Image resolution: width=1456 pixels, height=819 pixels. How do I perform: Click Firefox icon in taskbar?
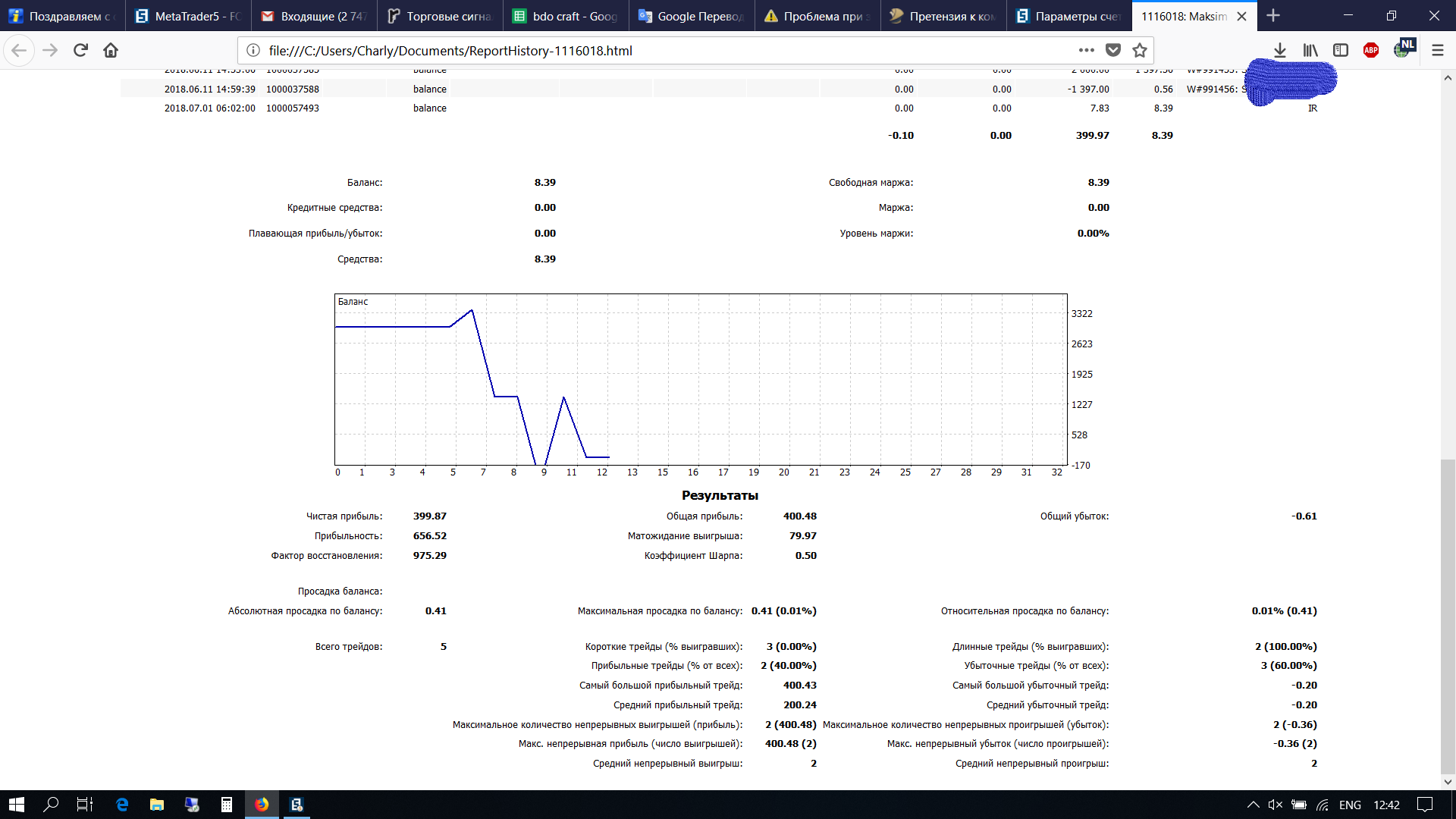(262, 805)
